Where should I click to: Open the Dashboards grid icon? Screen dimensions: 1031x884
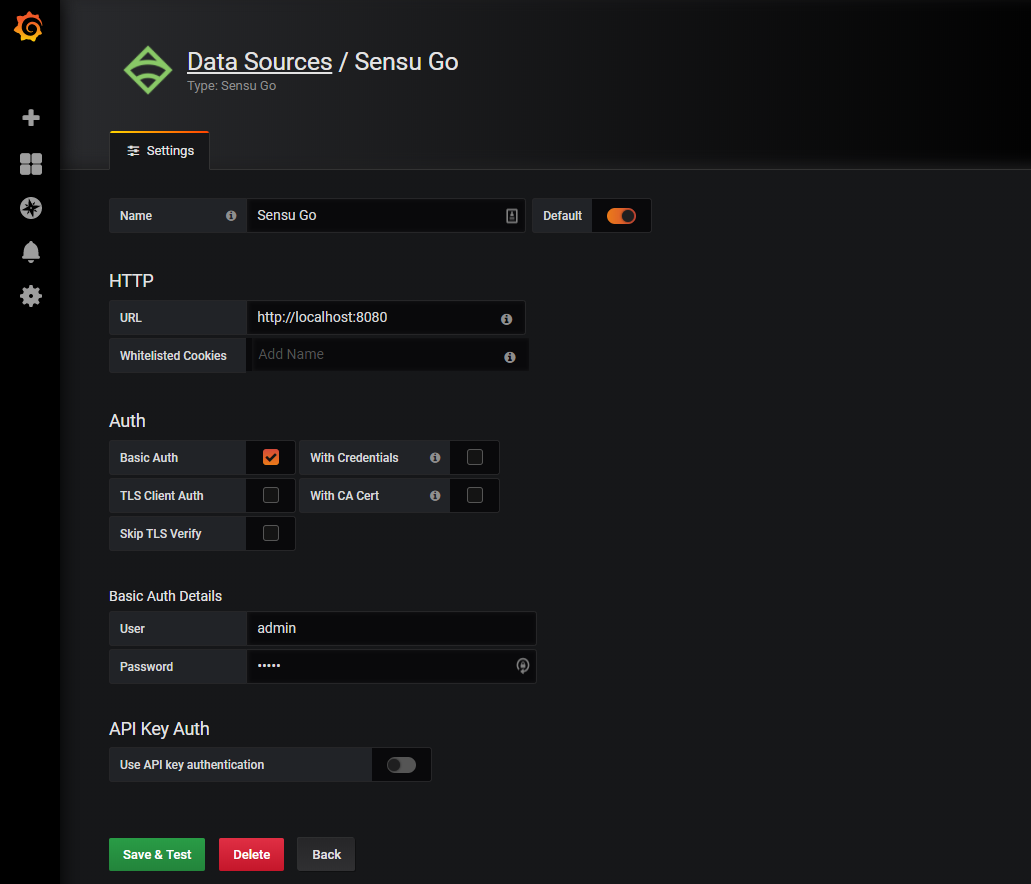(x=31, y=164)
